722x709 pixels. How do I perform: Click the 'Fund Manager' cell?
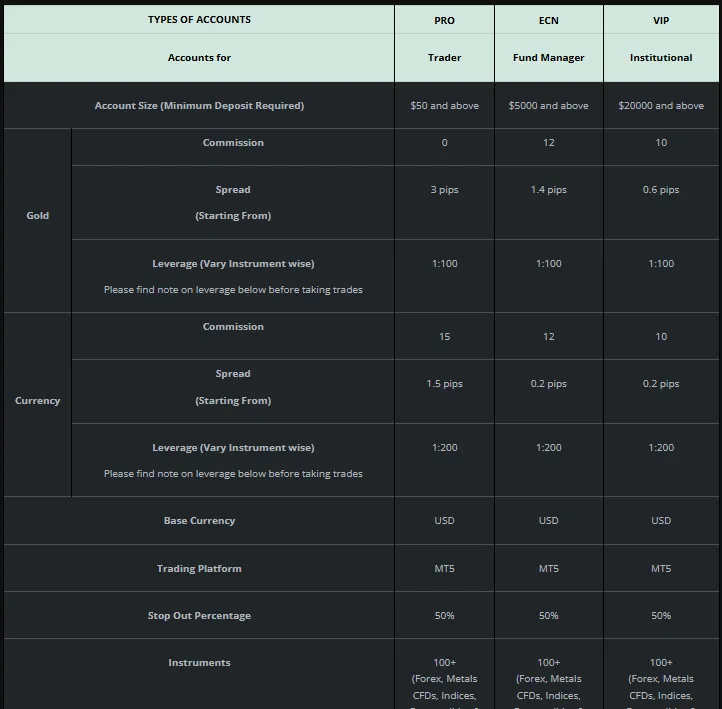(x=548, y=58)
